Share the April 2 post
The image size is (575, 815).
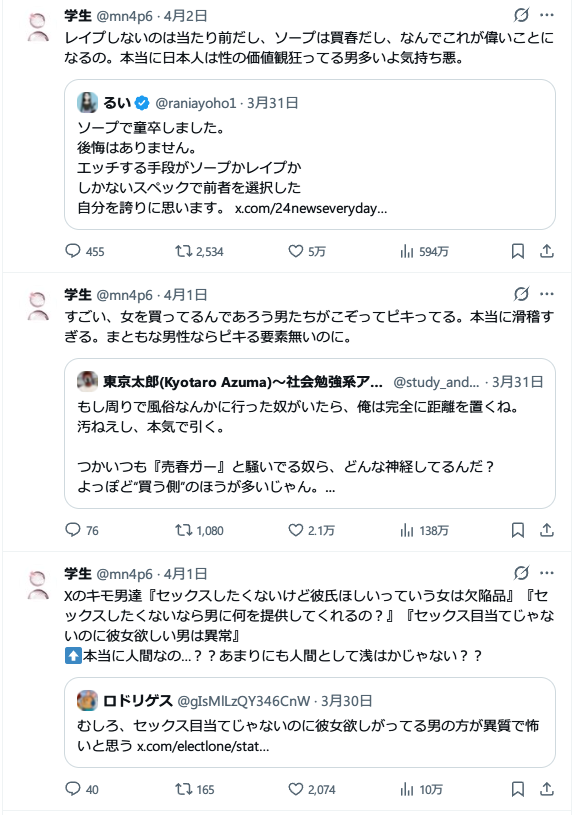click(x=546, y=252)
